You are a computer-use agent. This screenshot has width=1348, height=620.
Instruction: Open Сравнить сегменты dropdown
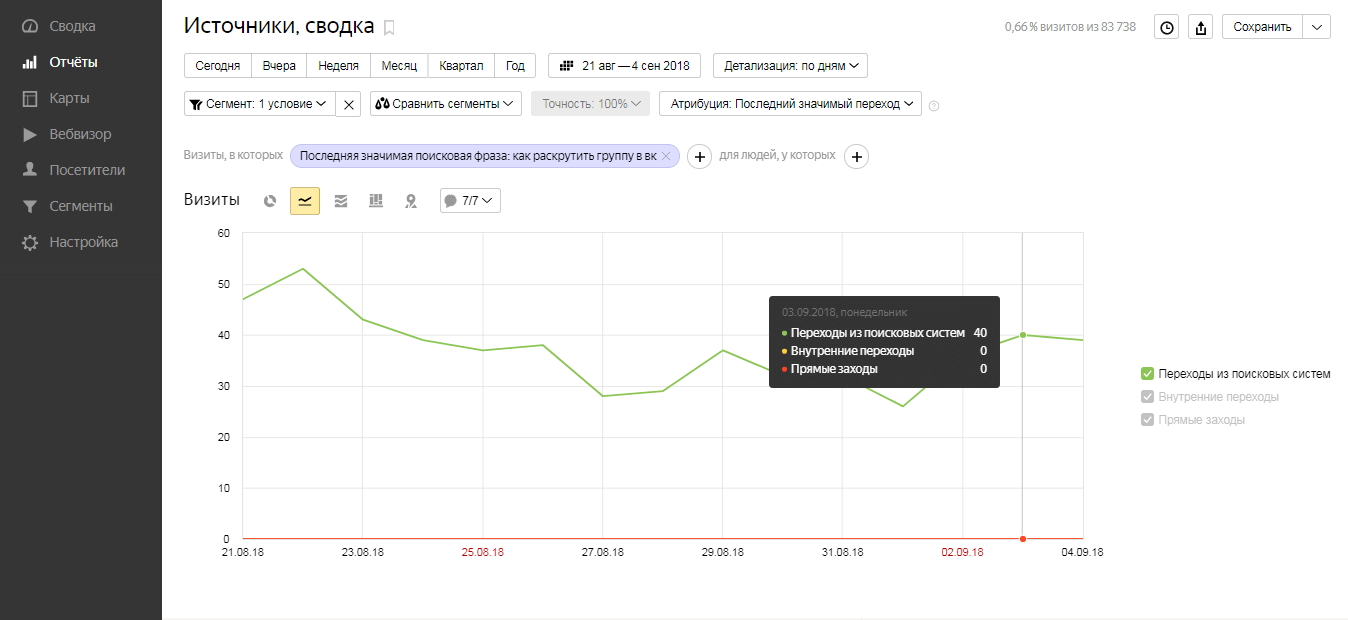pos(446,104)
